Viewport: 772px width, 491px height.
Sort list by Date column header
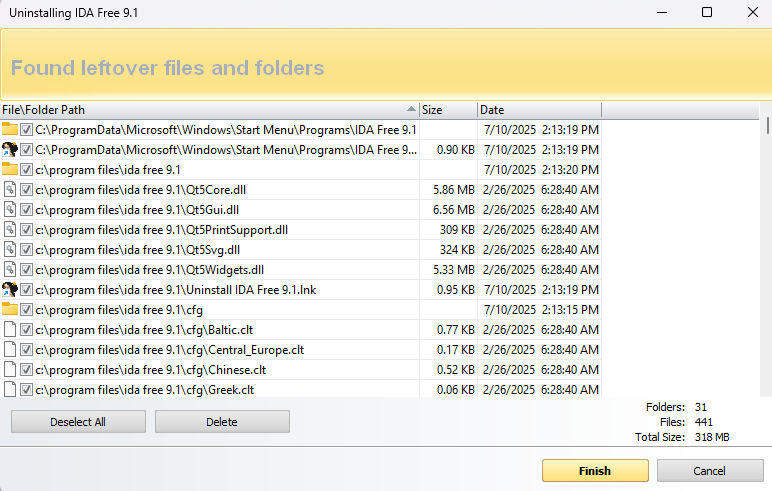538,109
